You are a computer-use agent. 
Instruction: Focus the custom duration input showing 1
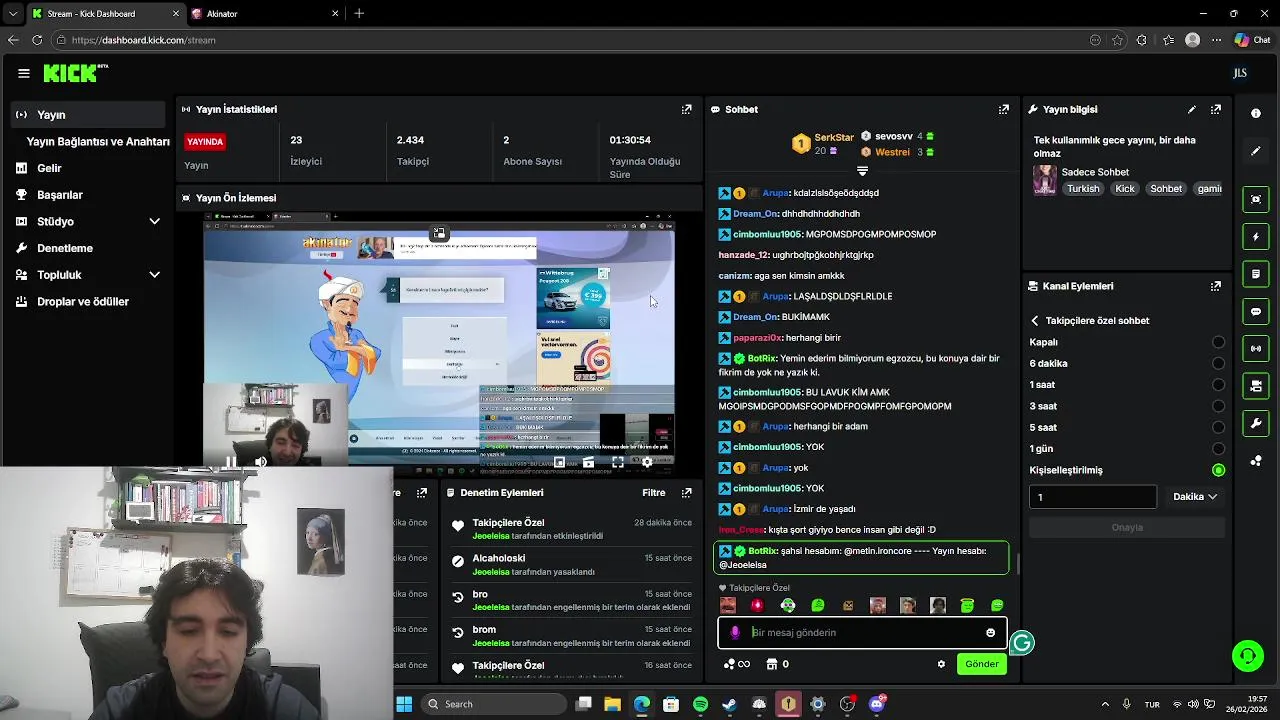click(x=1092, y=497)
